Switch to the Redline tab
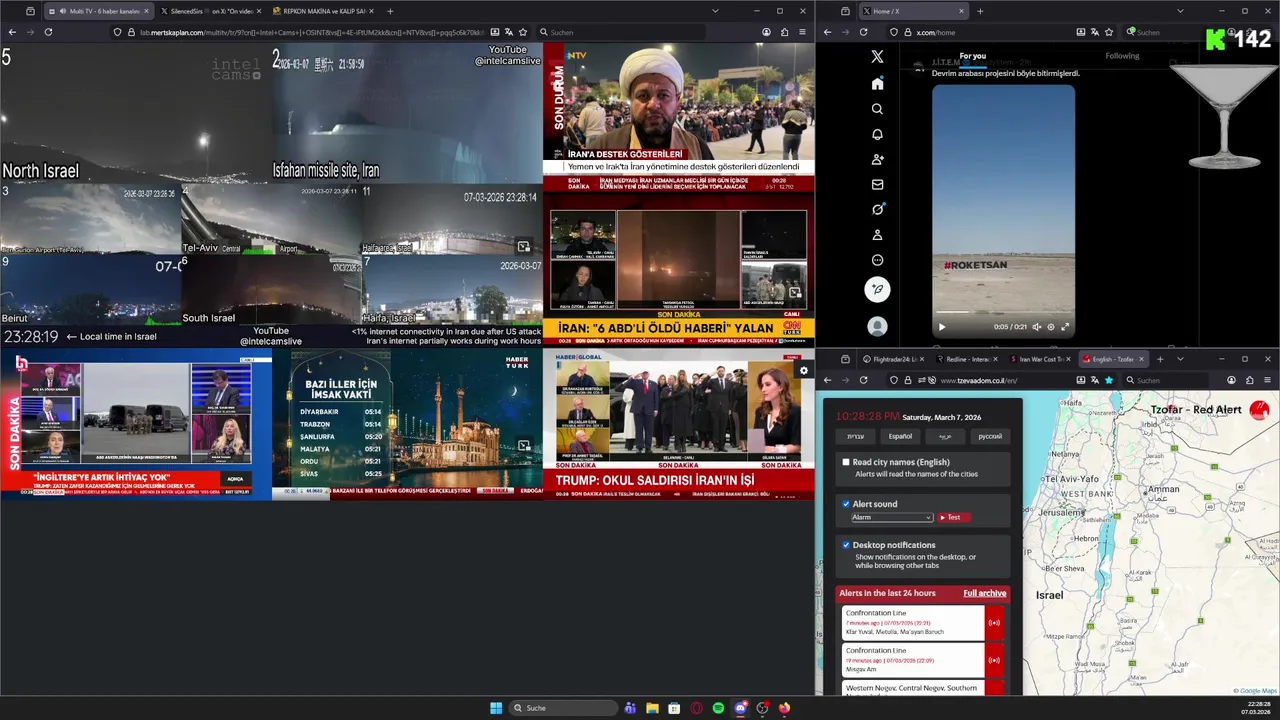 pyautogui.click(x=966, y=359)
